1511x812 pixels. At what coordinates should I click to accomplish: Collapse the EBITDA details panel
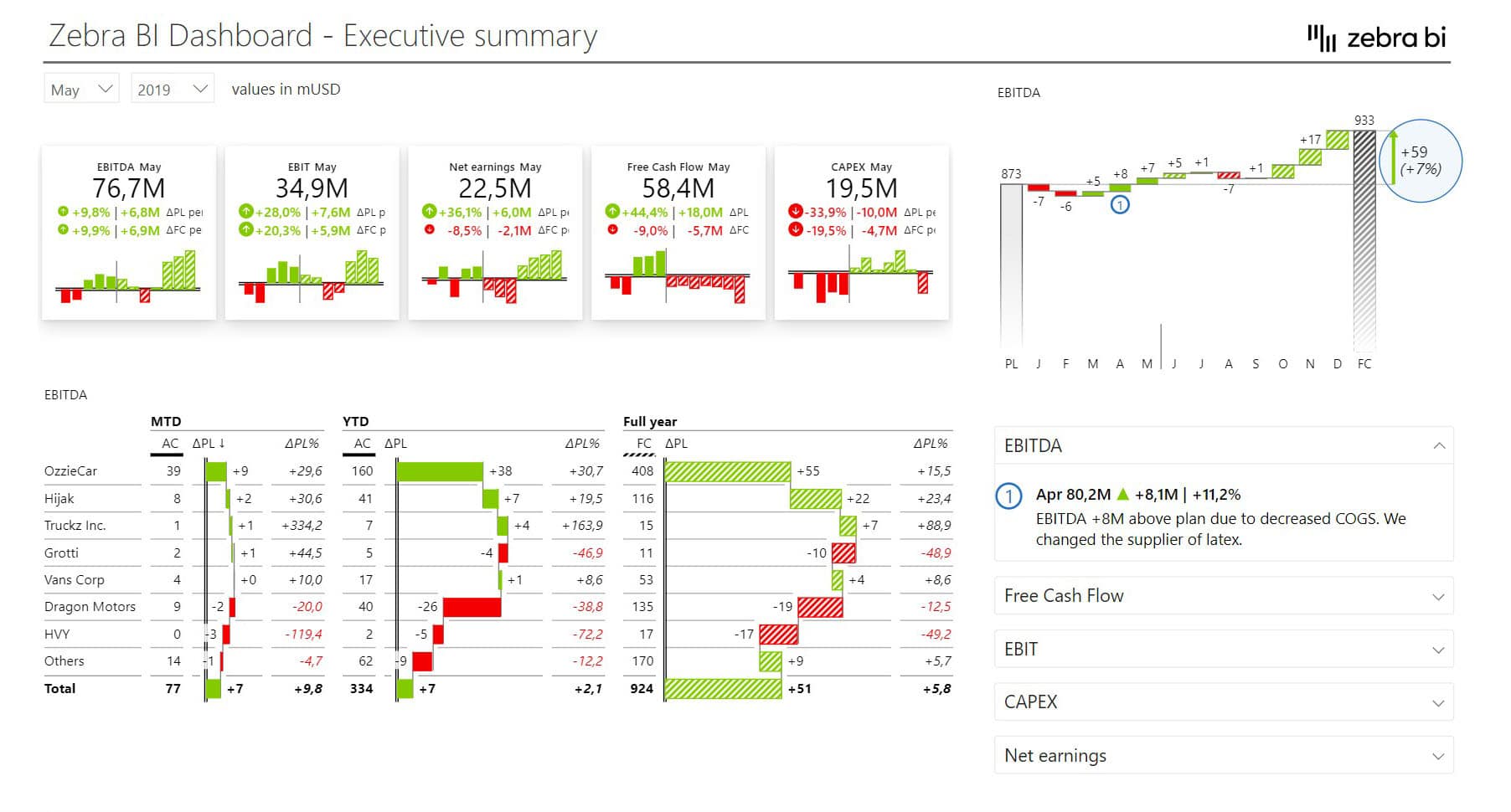click(1438, 446)
